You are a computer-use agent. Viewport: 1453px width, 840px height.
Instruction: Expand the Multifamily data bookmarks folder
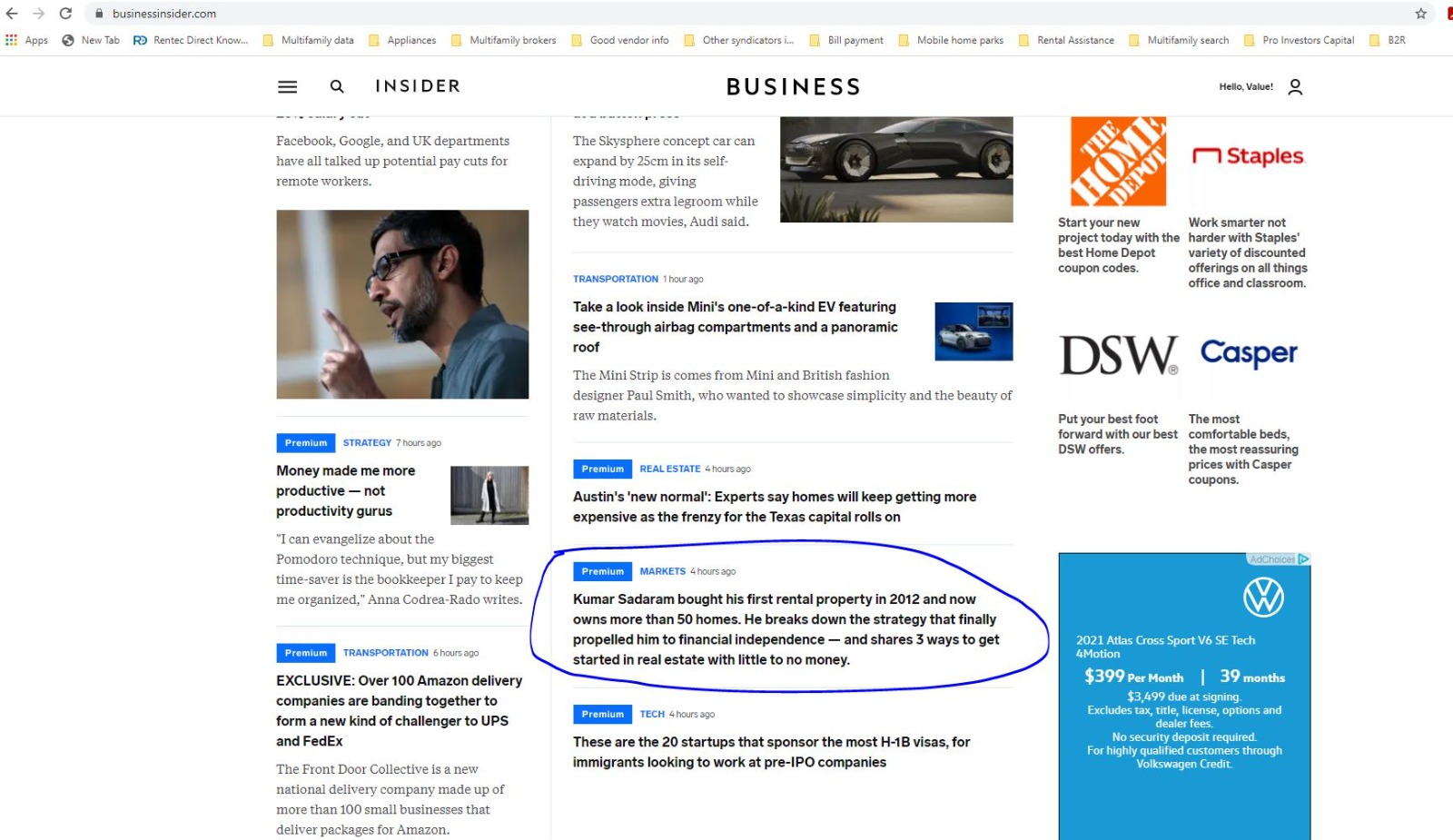319,40
